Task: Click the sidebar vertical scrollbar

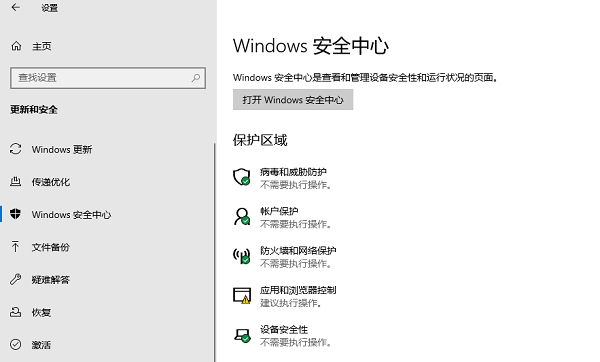Action: pos(215,253)
